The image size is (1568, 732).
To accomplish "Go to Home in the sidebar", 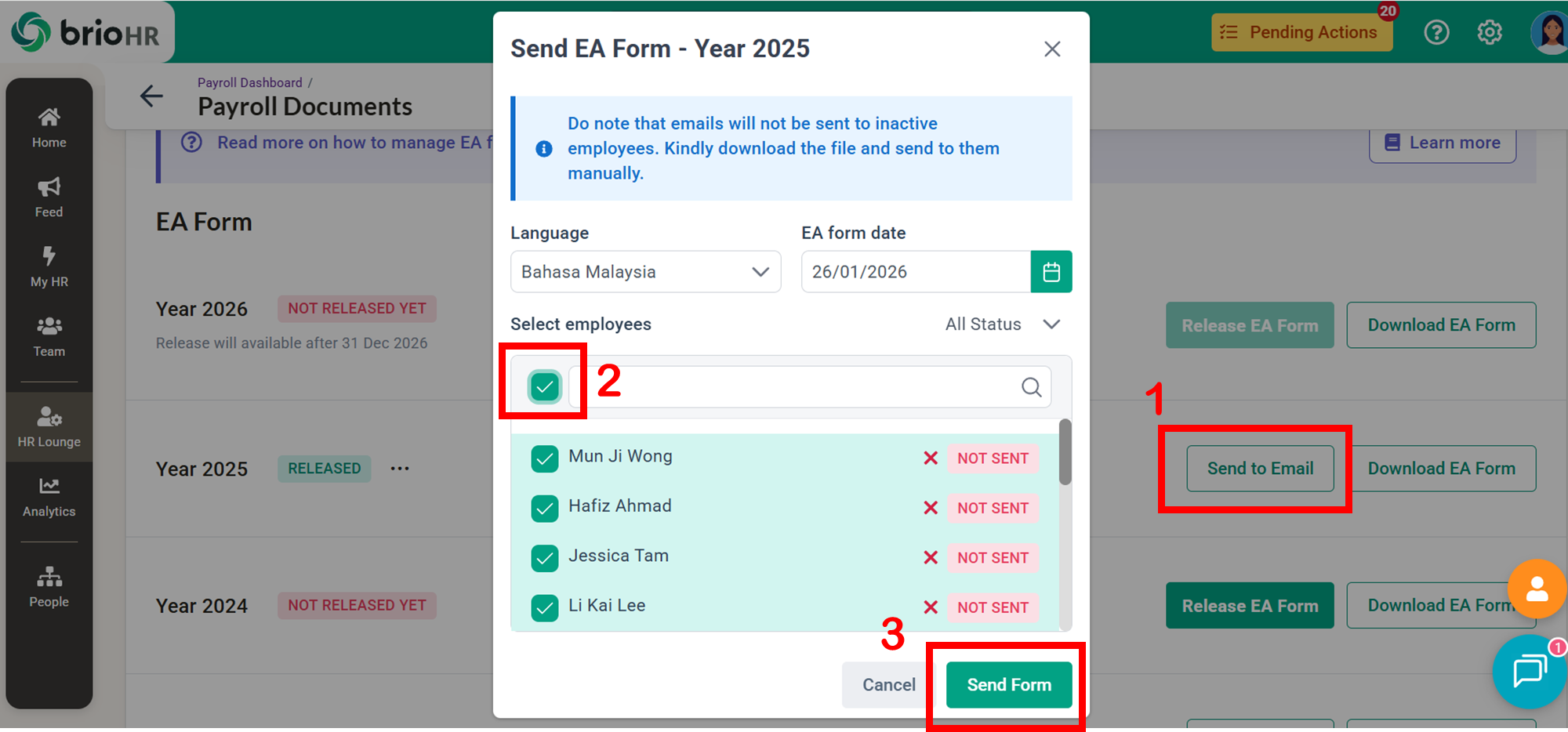I will tap(49, 128).
